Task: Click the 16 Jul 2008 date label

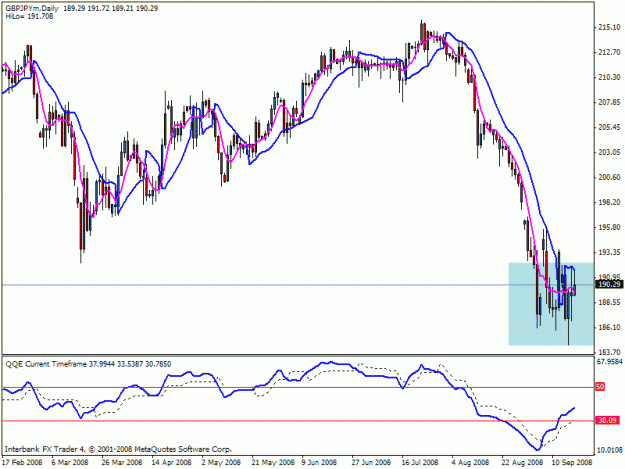Action: pos(420,462)
